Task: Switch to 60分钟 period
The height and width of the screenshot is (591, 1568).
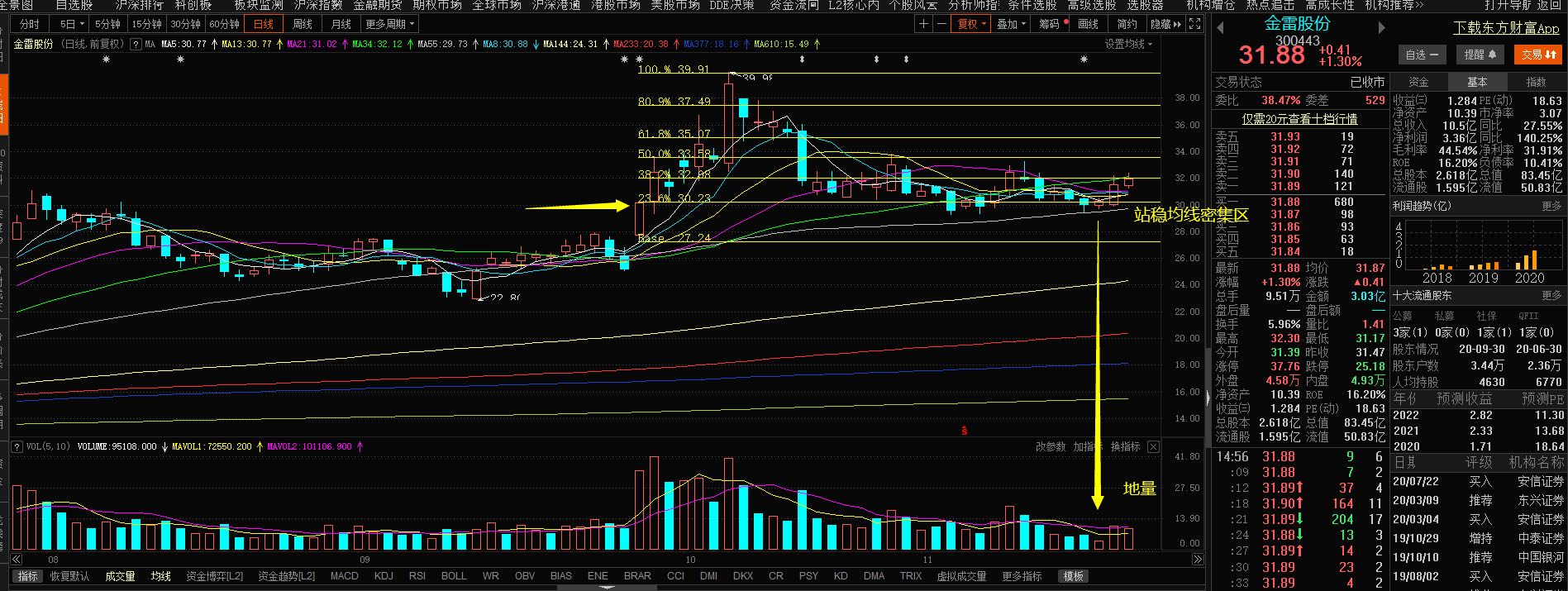Action: pos(225,24)
